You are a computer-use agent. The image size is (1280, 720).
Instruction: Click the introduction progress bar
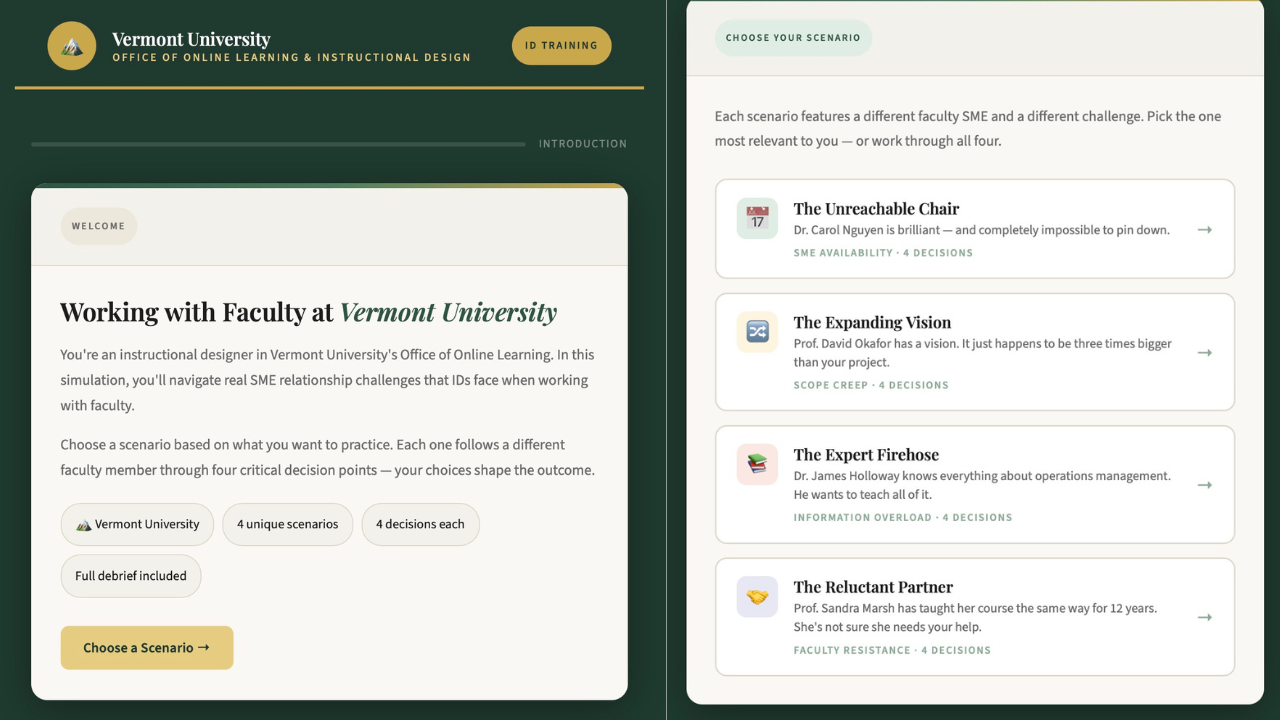tap(278, 144)
